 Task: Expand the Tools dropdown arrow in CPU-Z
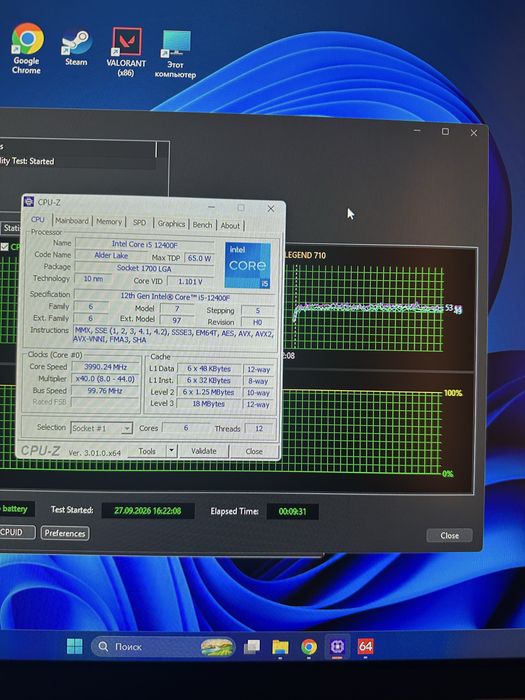click(171, 451)
